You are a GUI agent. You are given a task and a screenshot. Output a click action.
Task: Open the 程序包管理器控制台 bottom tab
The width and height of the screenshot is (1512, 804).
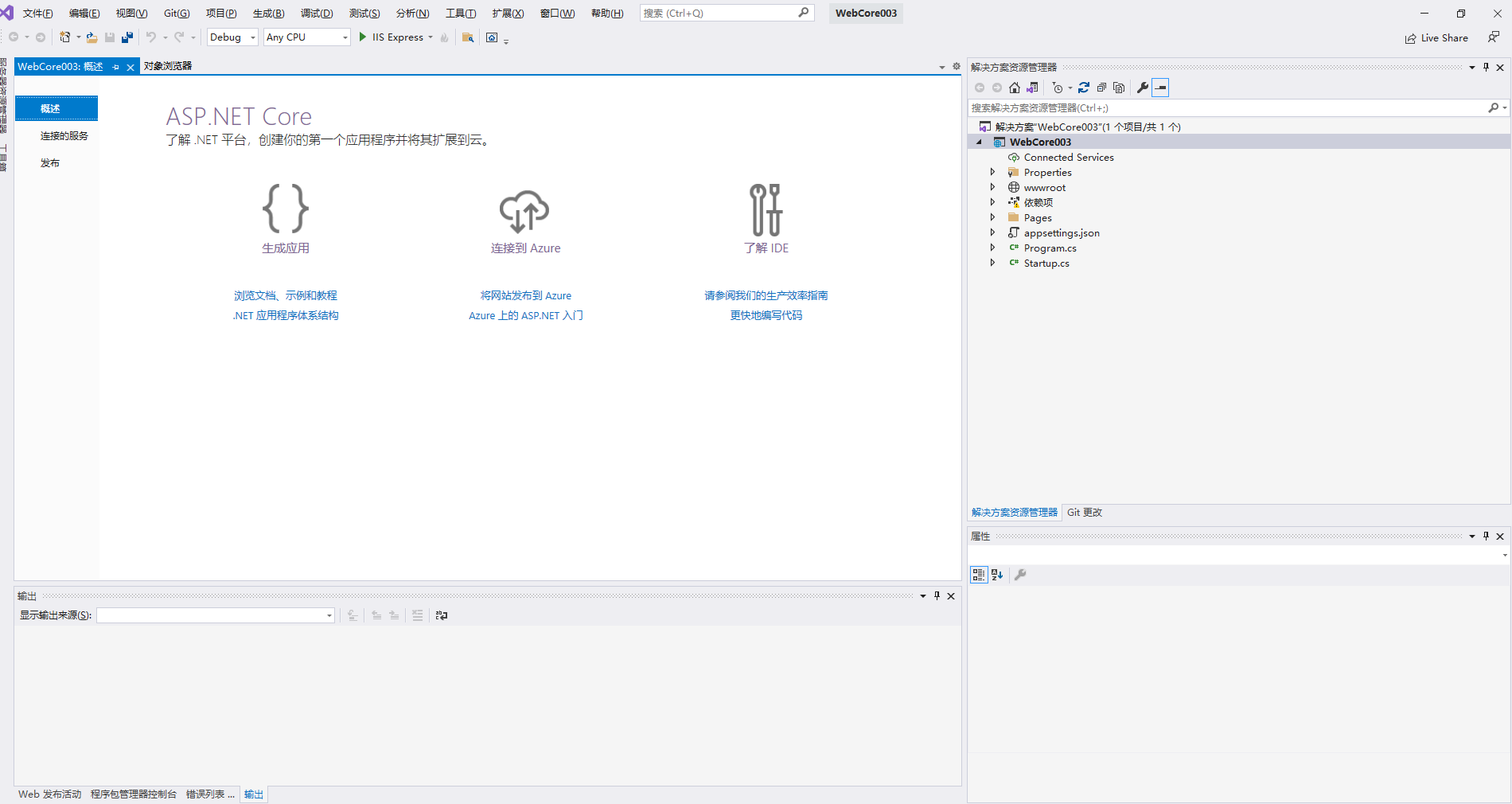133,794
